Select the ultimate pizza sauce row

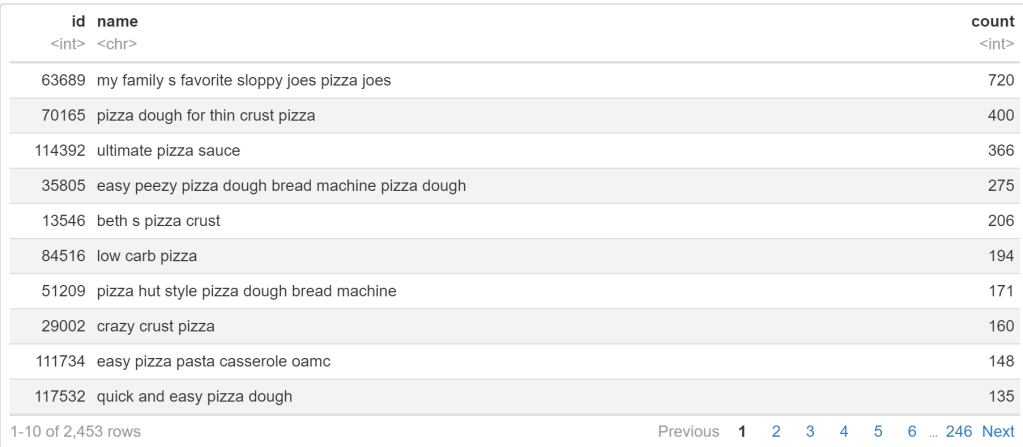168,150
